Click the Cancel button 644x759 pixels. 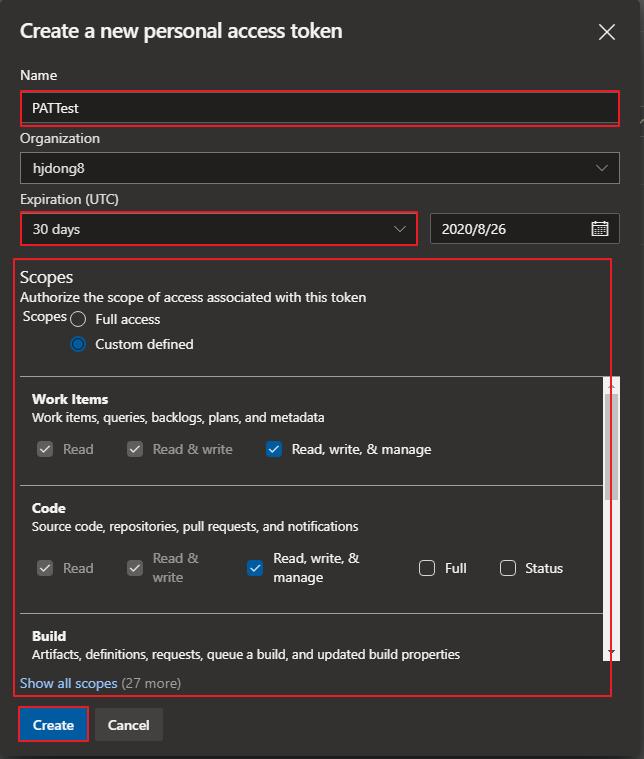tap(129, 725)
